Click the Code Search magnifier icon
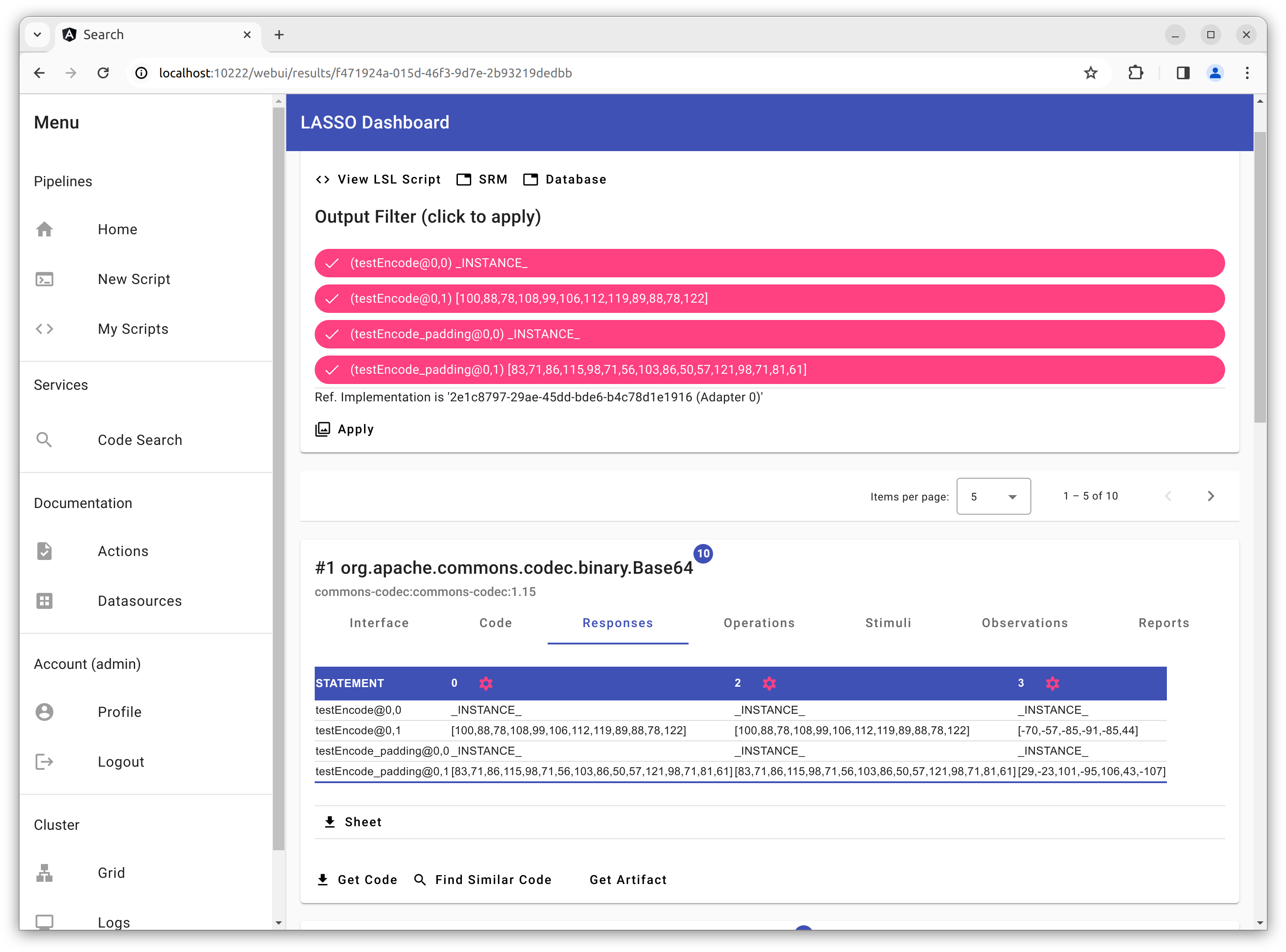Screen dimensions: 1286x952 [x=44, y=440]
